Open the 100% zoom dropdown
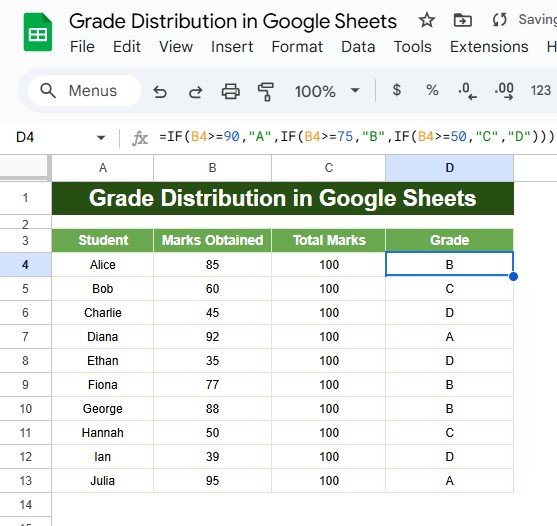557x526 pixels. click(327, 91)
